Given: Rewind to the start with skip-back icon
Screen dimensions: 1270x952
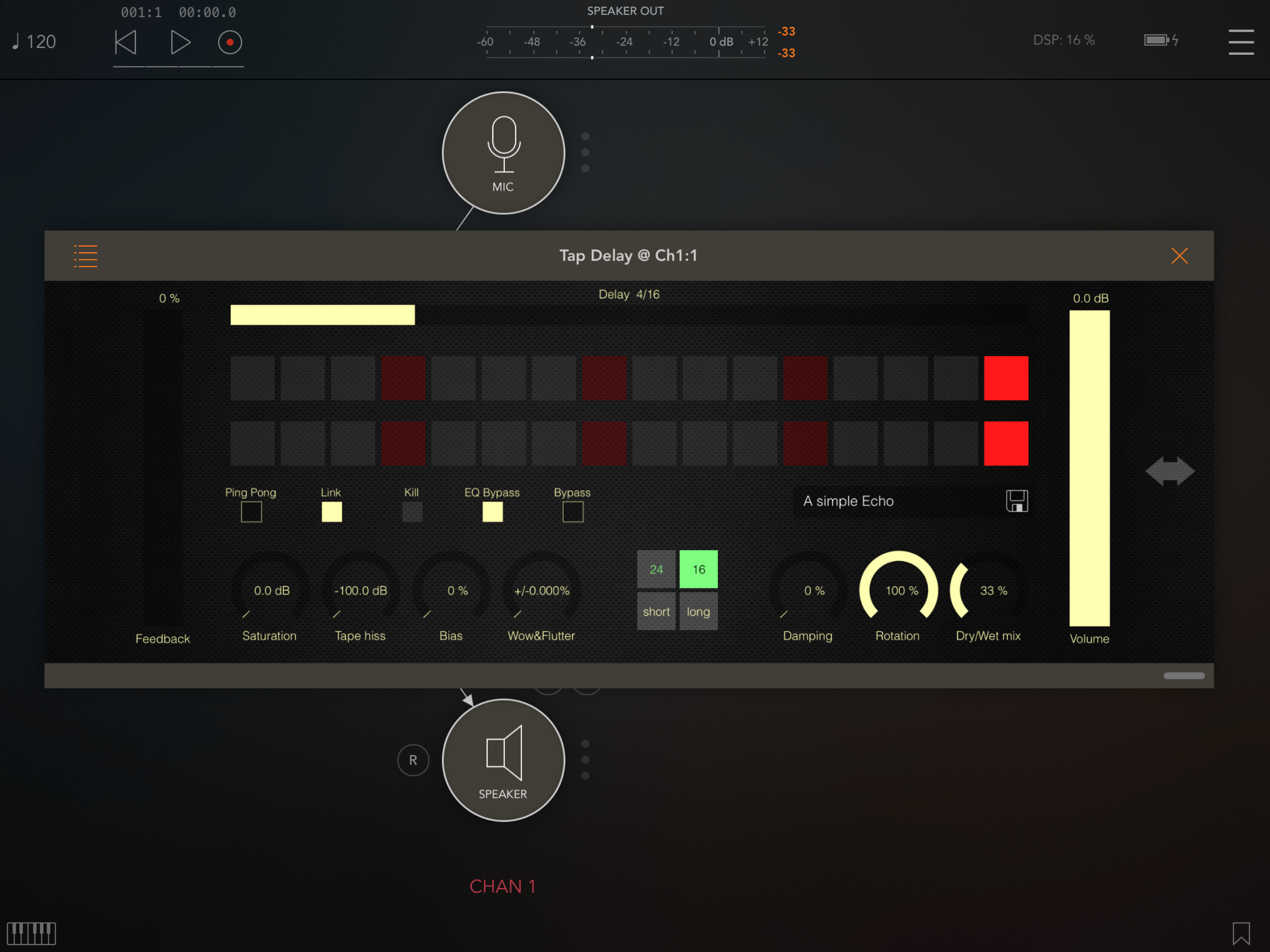Looking at the screenshot, I should (x=126, y=42).
